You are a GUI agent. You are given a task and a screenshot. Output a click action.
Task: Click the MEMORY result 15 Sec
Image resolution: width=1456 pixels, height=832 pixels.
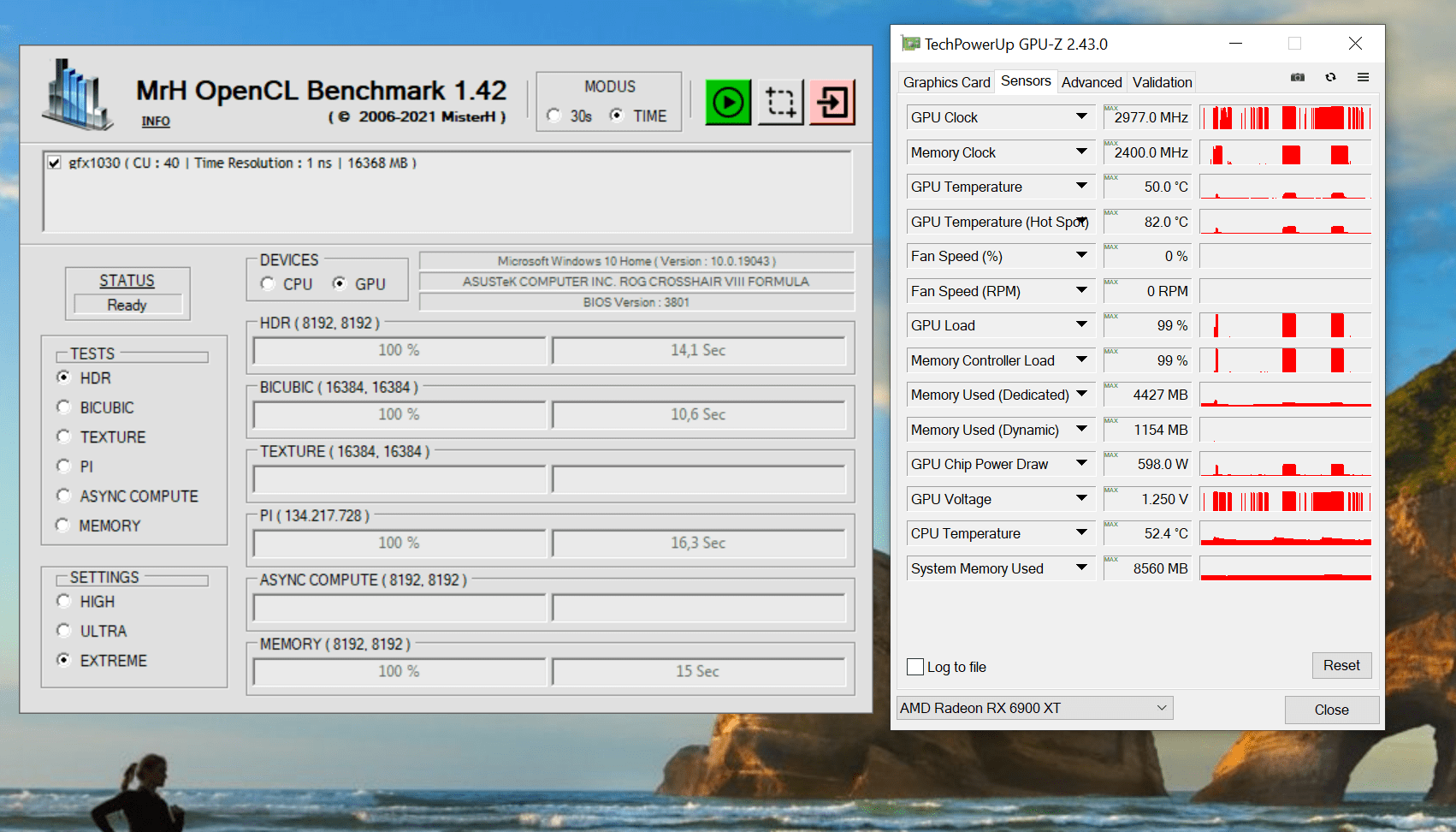(698, 671)
